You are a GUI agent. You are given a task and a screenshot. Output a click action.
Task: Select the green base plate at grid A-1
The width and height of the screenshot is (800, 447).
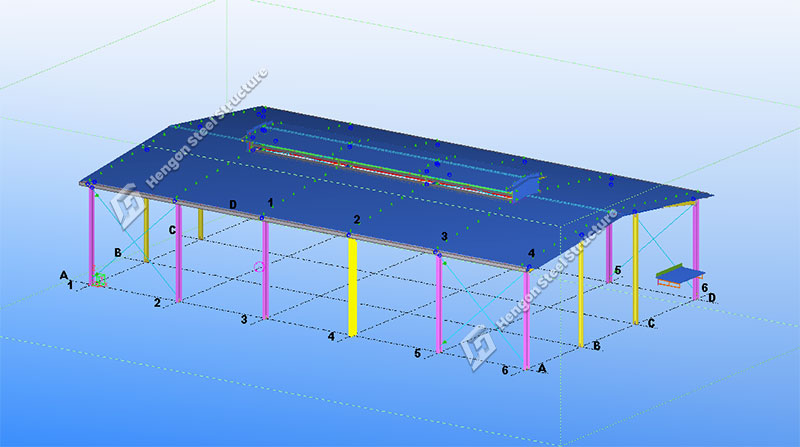(x=100, y=279)
